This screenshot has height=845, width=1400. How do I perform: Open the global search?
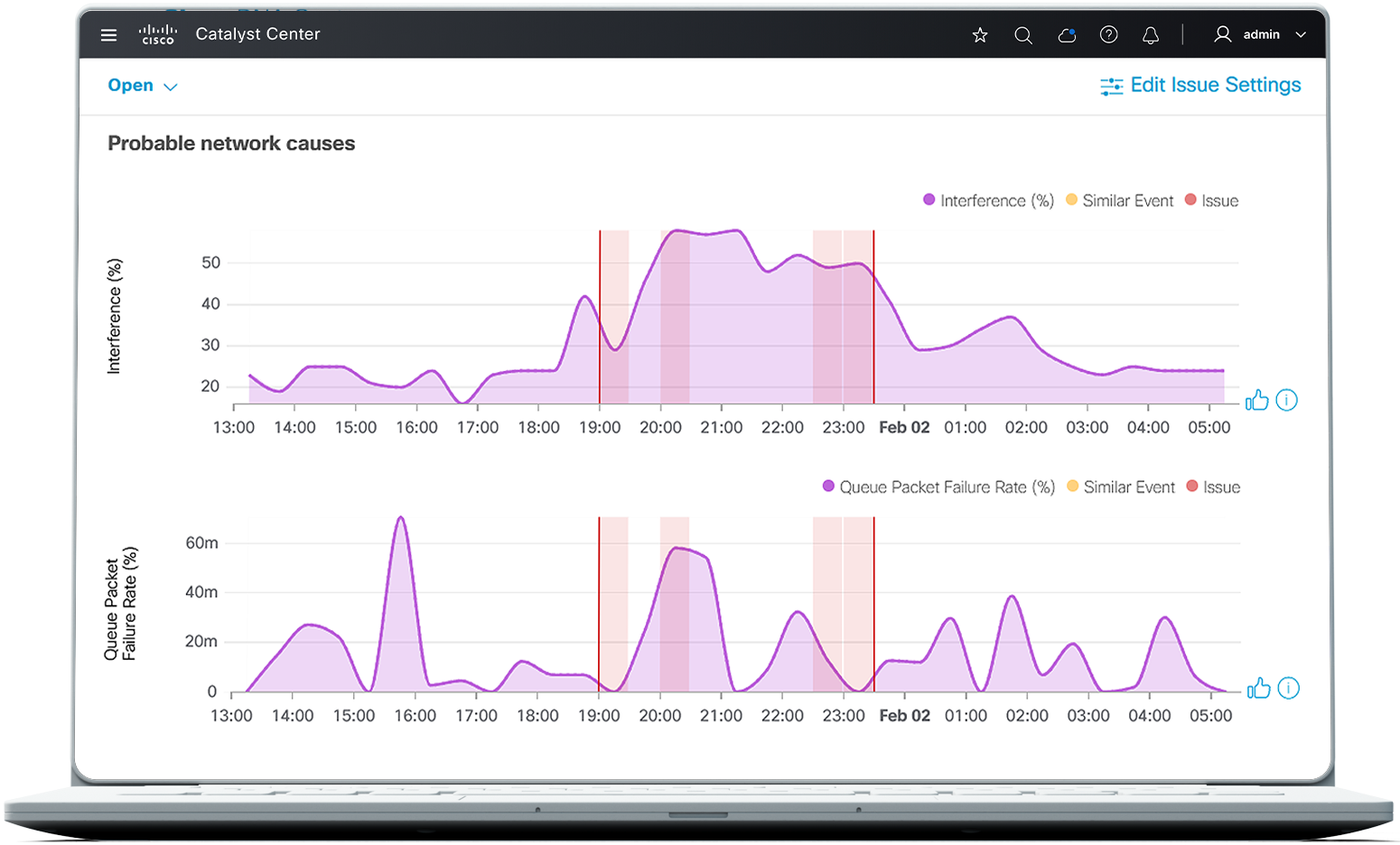(1023, 34)
